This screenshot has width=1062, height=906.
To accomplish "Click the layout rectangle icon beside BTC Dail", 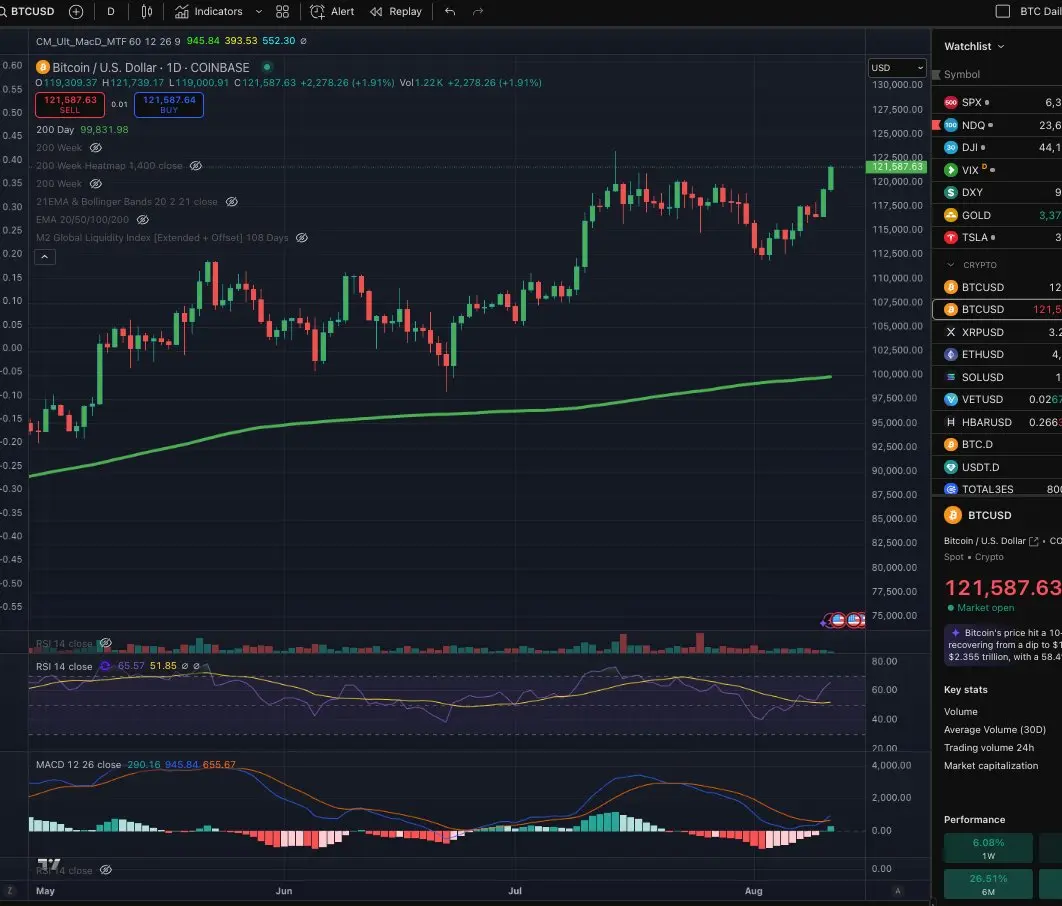I will tap(1002, 12).
